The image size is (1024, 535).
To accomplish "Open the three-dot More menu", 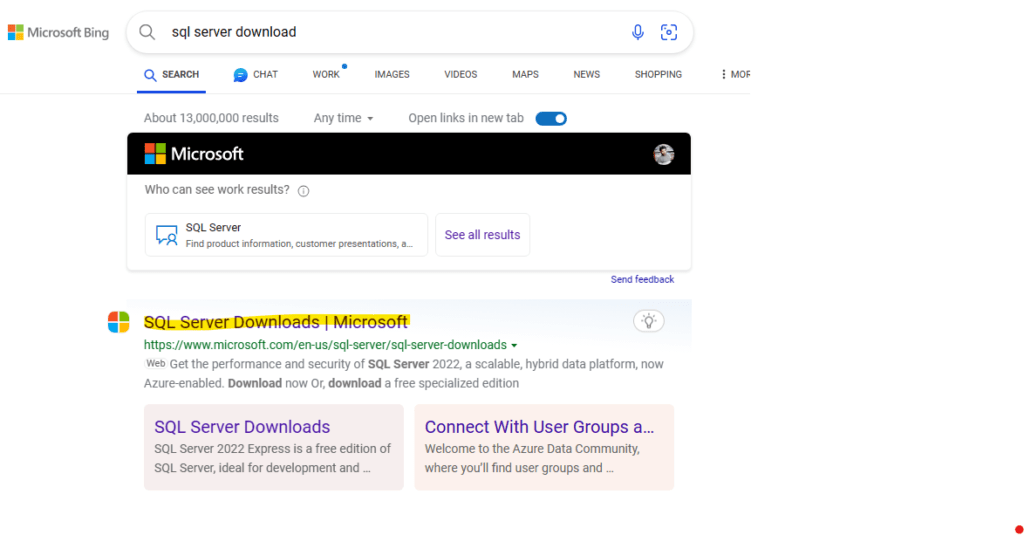I will 735,74.
